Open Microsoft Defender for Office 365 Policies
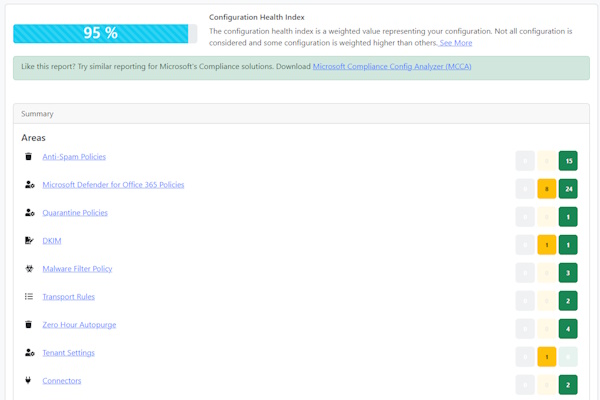This screenshot has width=600, height=400. [113, 185]
